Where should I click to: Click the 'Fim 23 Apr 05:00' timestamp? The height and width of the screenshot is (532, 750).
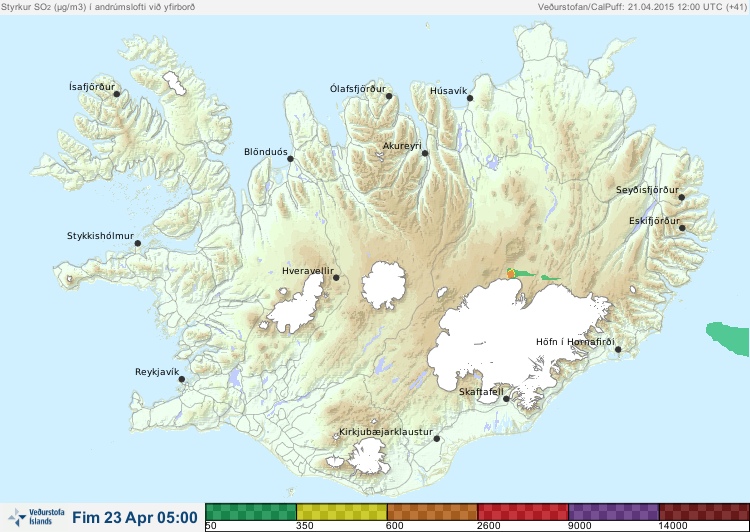tap(135, 517)
